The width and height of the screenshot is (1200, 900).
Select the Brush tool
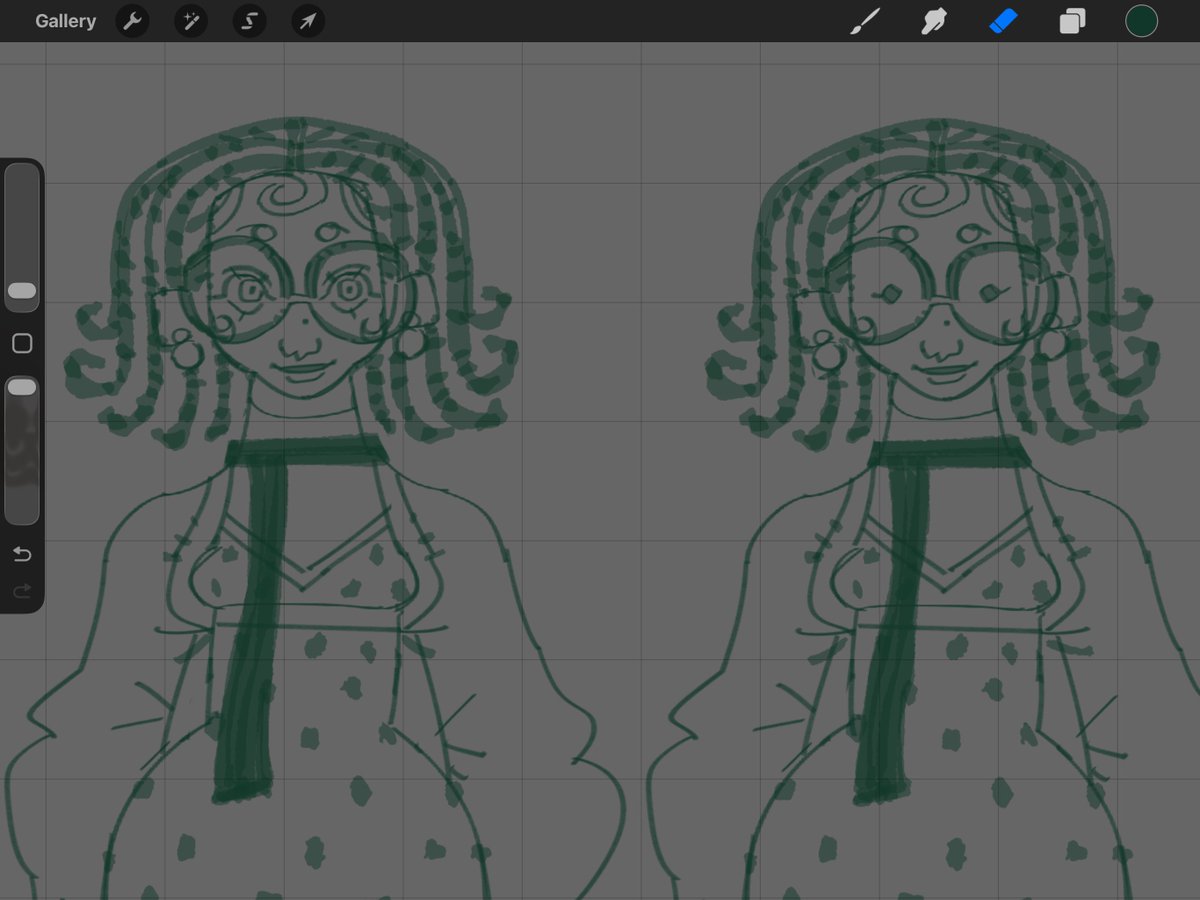(864, 21)
